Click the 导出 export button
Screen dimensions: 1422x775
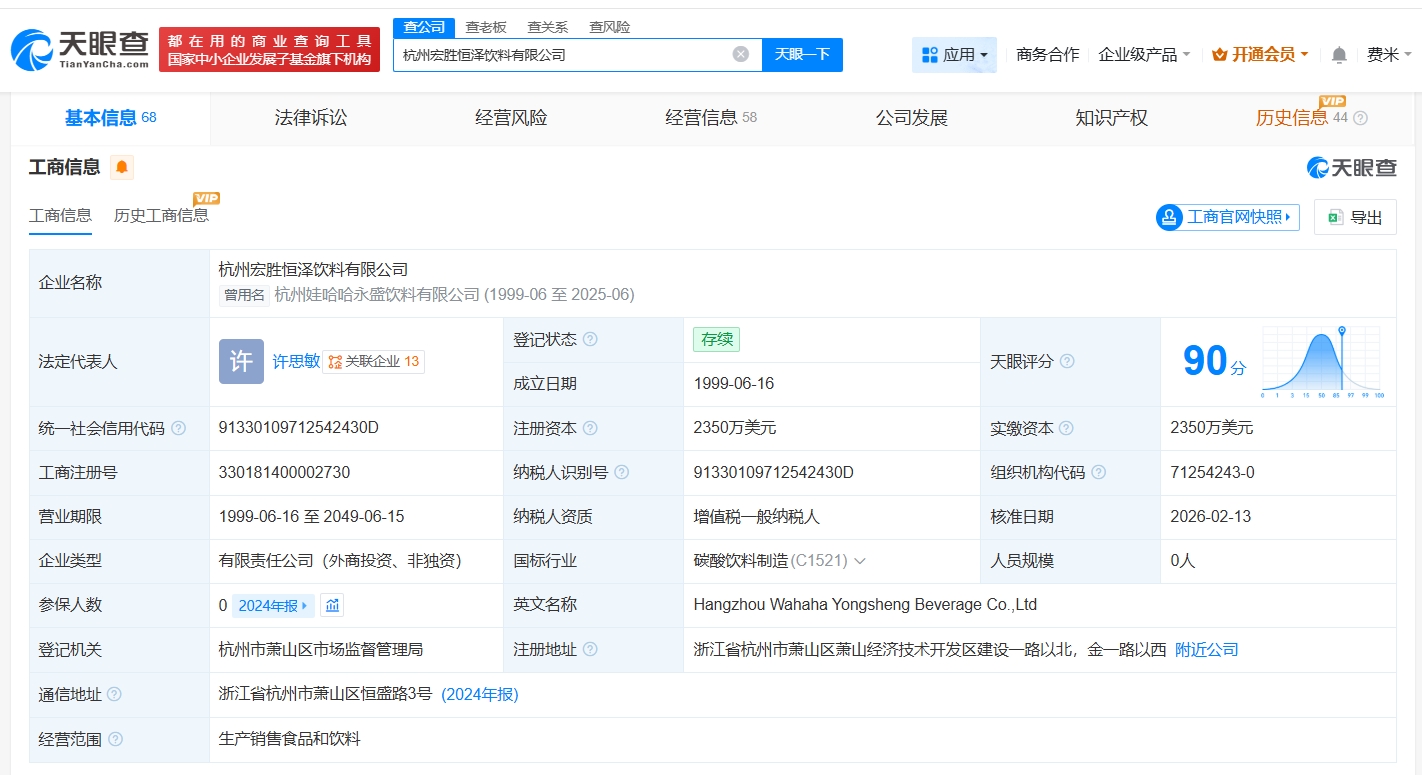click(x=1355, y=217)
